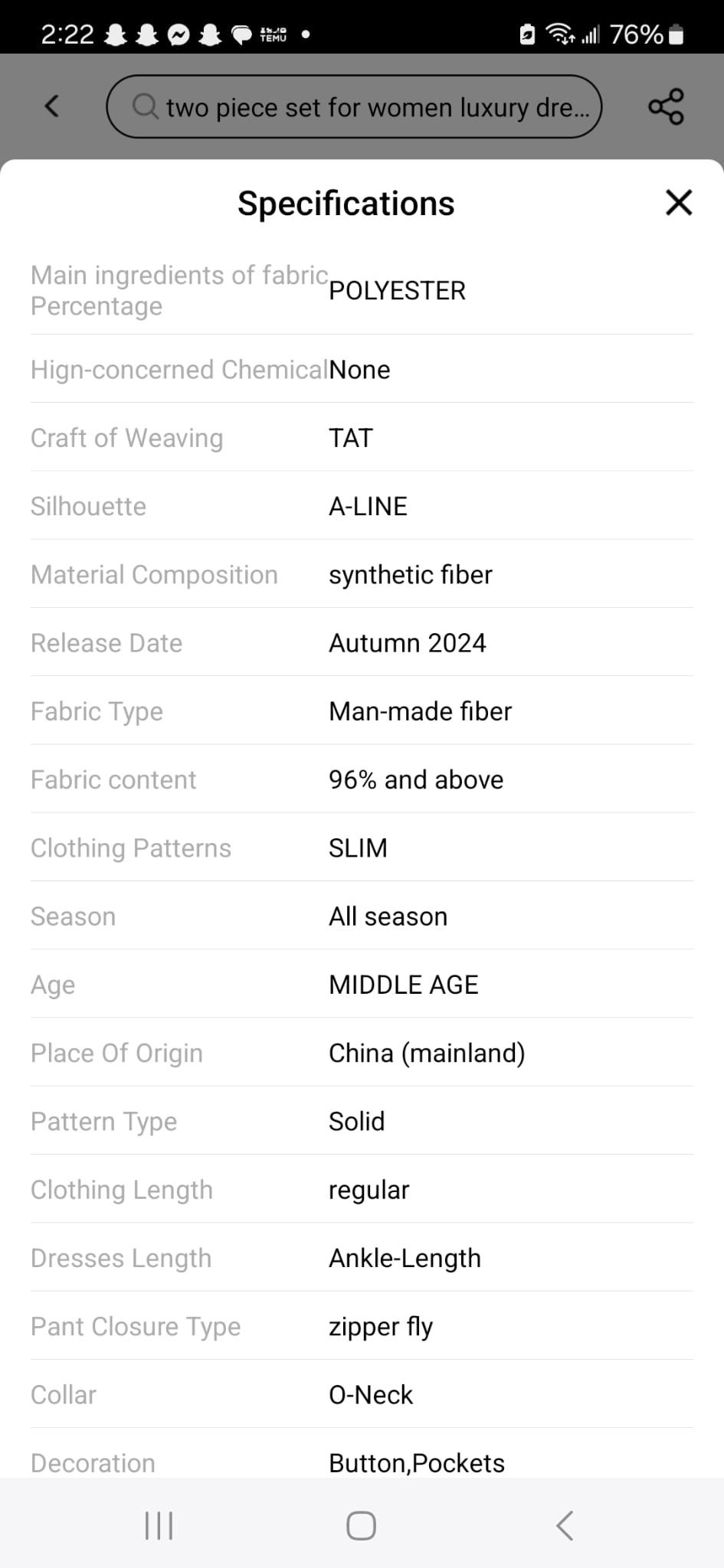The width and height of the screenshot is (724, 1568).
Task: Open Android recent apps button
Action: (x=159, y=1525)
